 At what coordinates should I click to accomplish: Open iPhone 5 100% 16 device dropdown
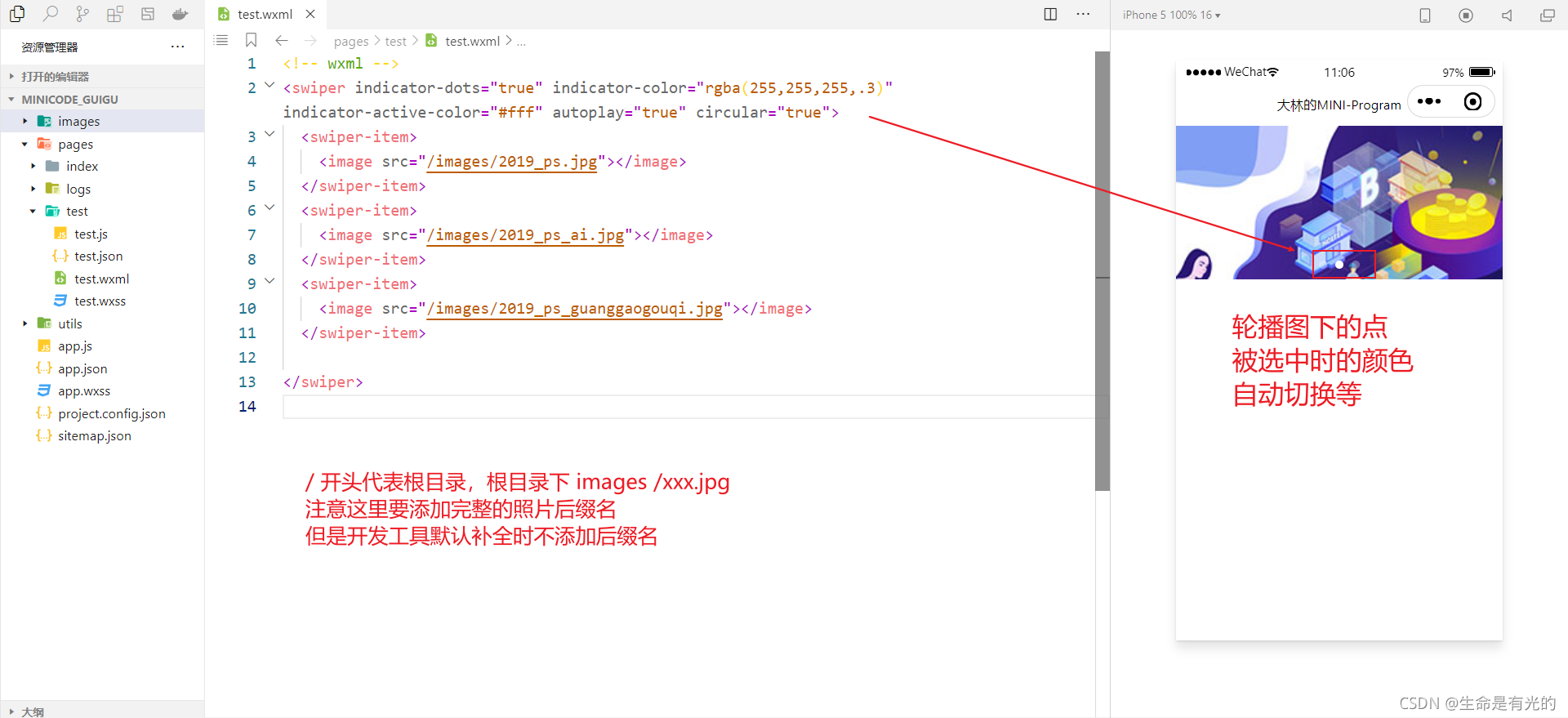tap(1171, 15)
